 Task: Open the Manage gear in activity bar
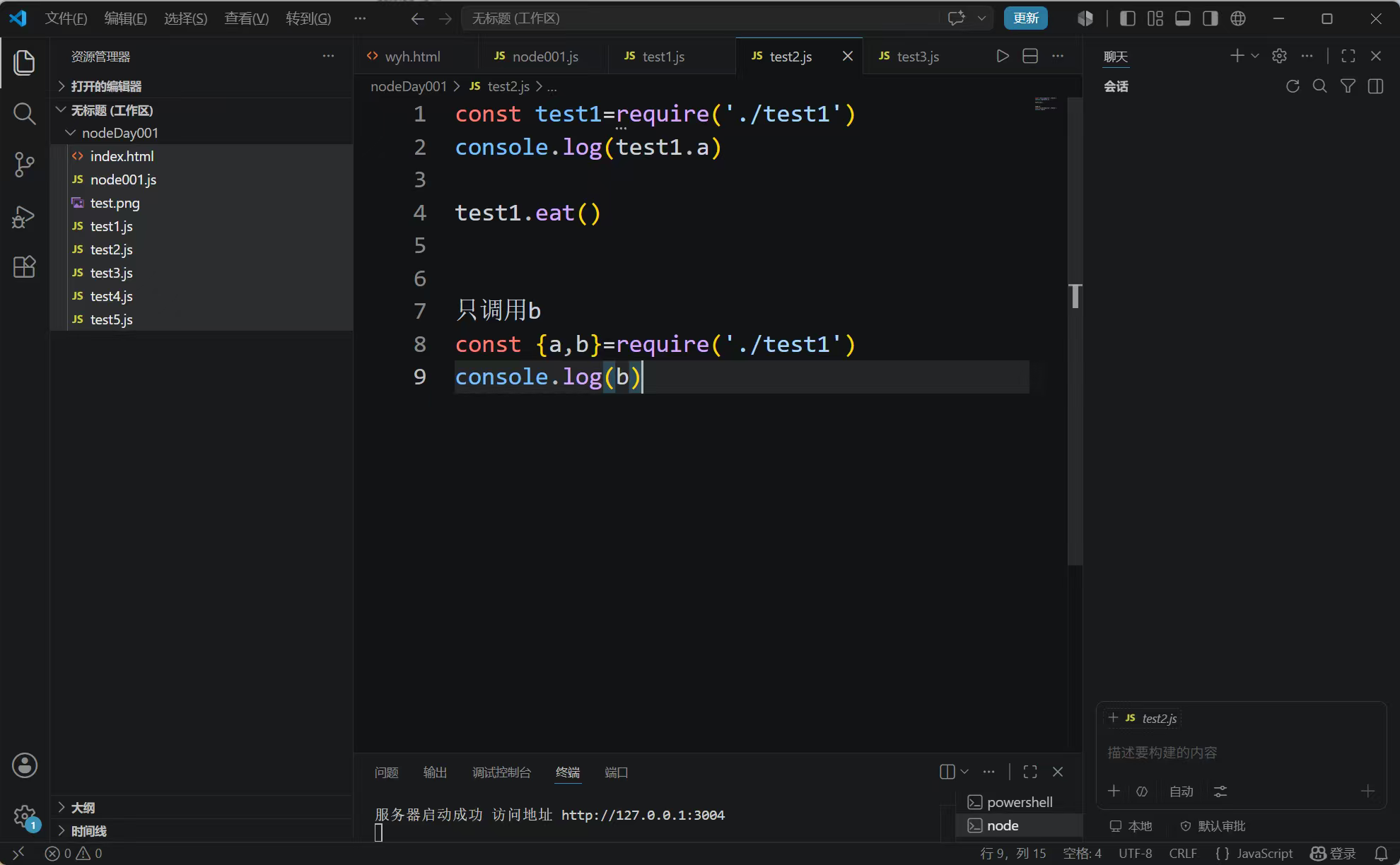[24, 816]
